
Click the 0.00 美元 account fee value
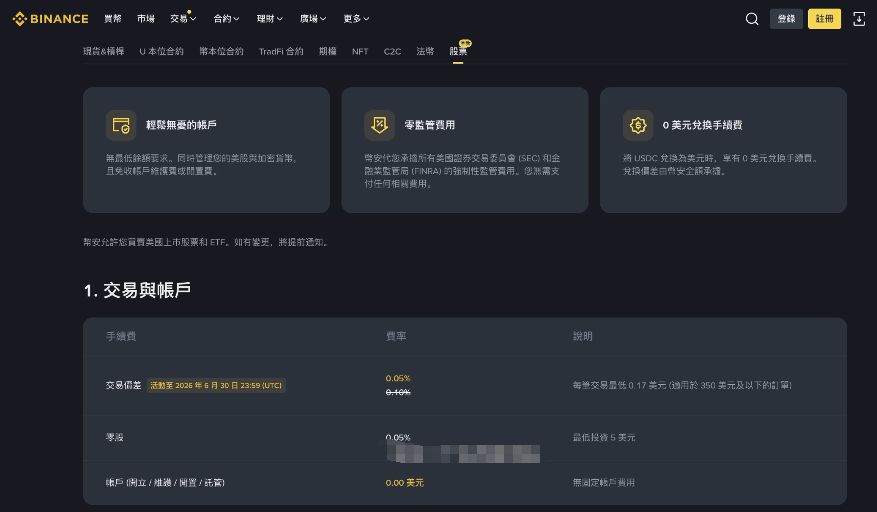coord(404,482)
